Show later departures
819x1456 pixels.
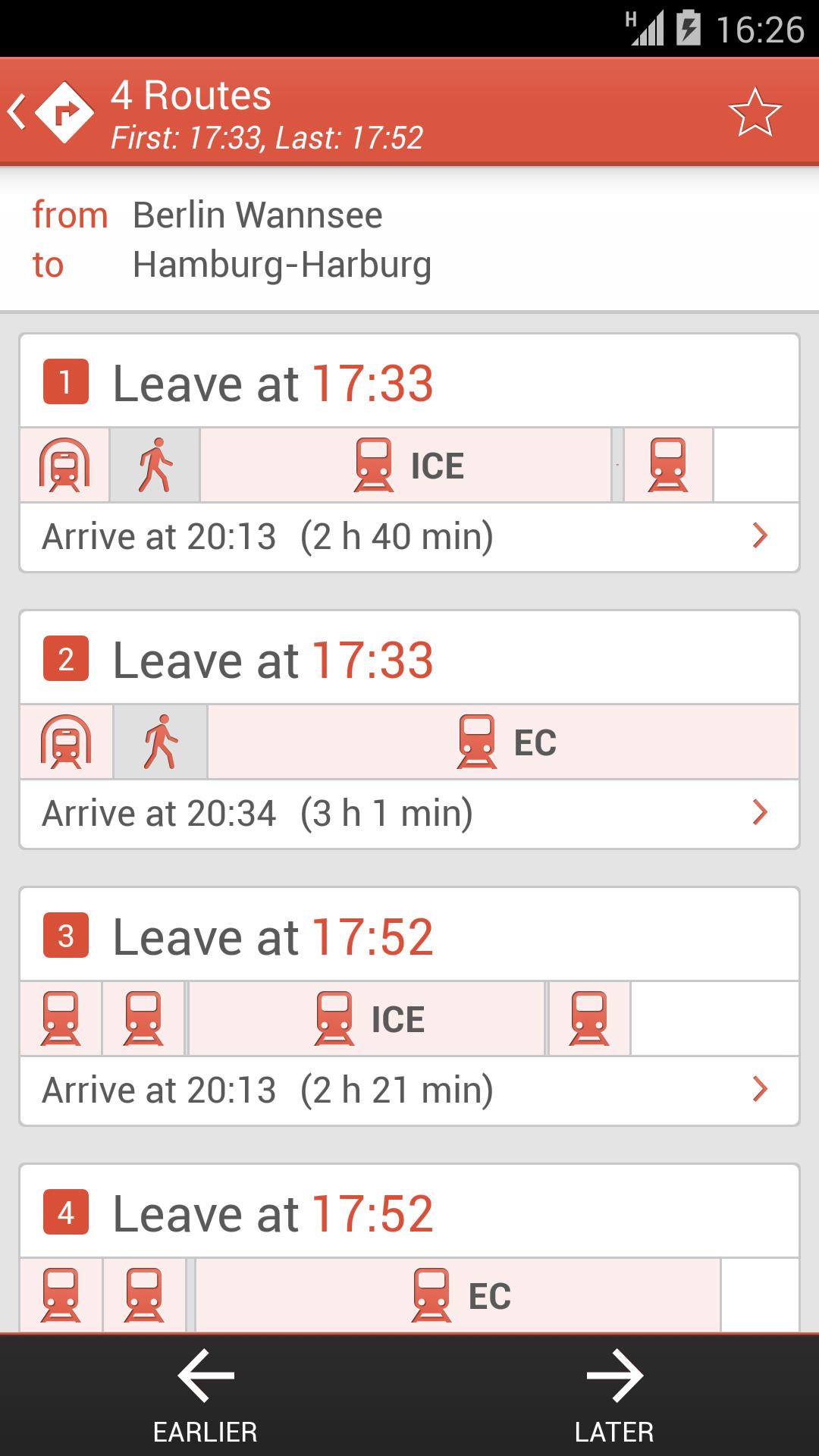tap(614, 1395)
